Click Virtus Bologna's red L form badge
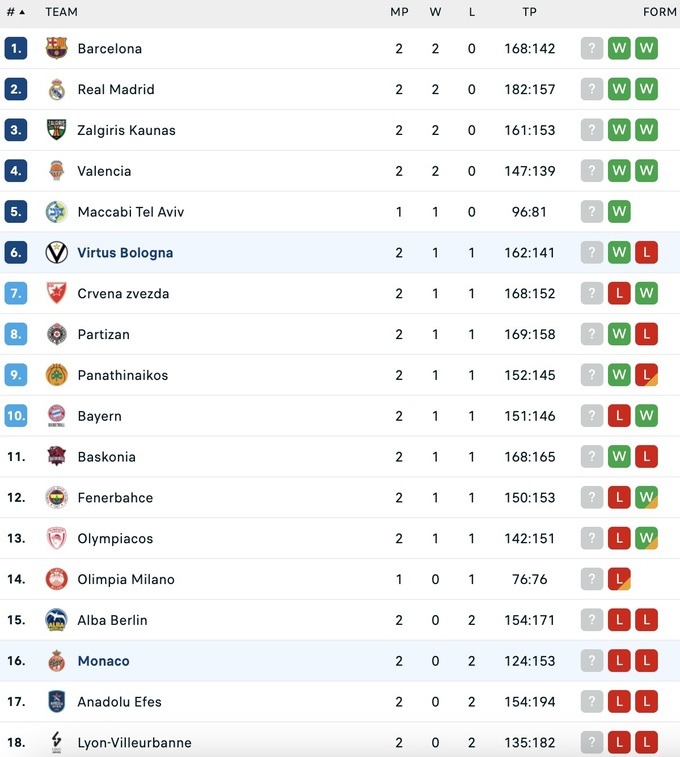Image resolution: width=680 pixels, height=757 pixels. 646,253
